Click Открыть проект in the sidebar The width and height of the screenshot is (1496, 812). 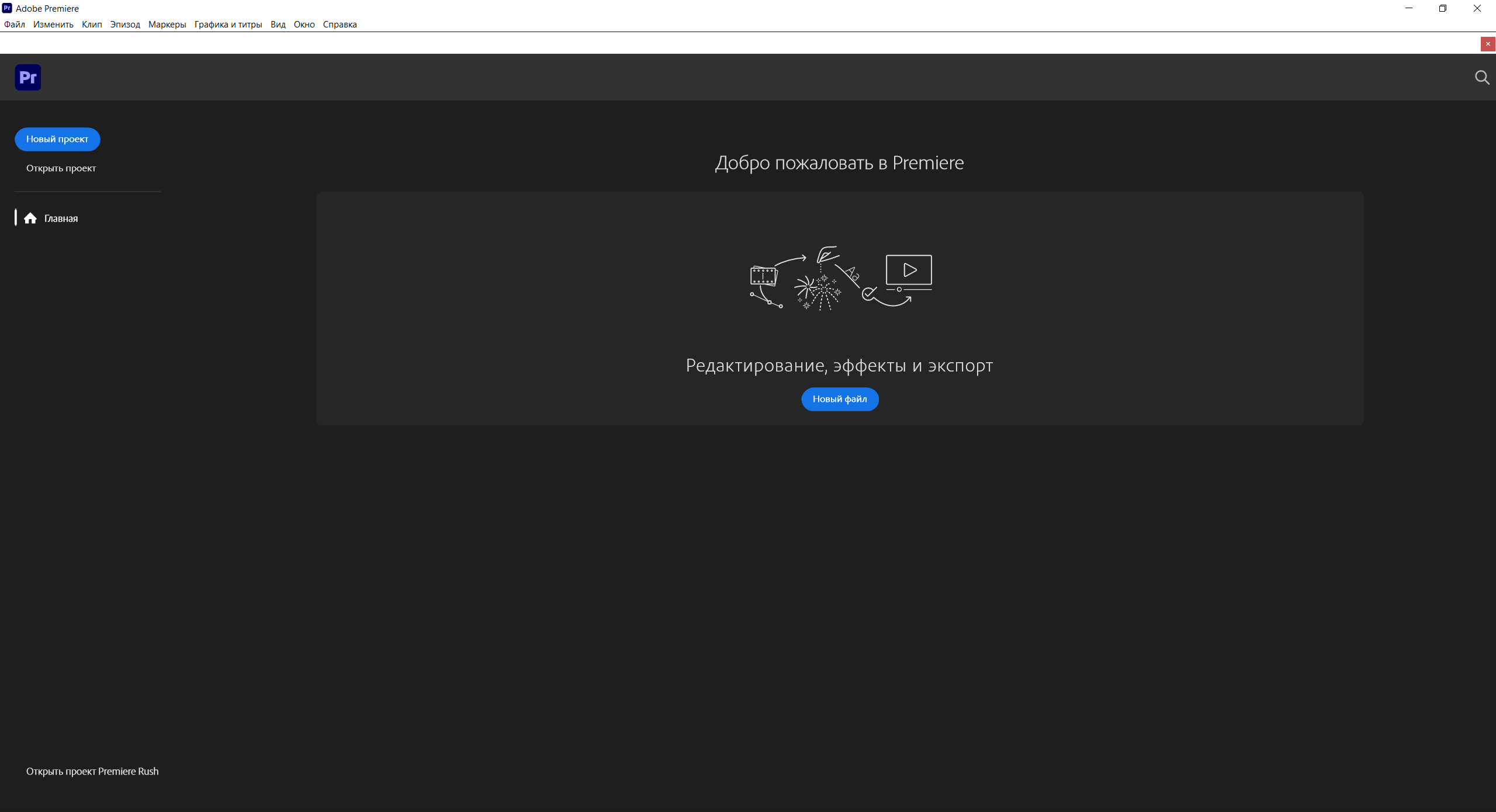click(x=61, y=168)
